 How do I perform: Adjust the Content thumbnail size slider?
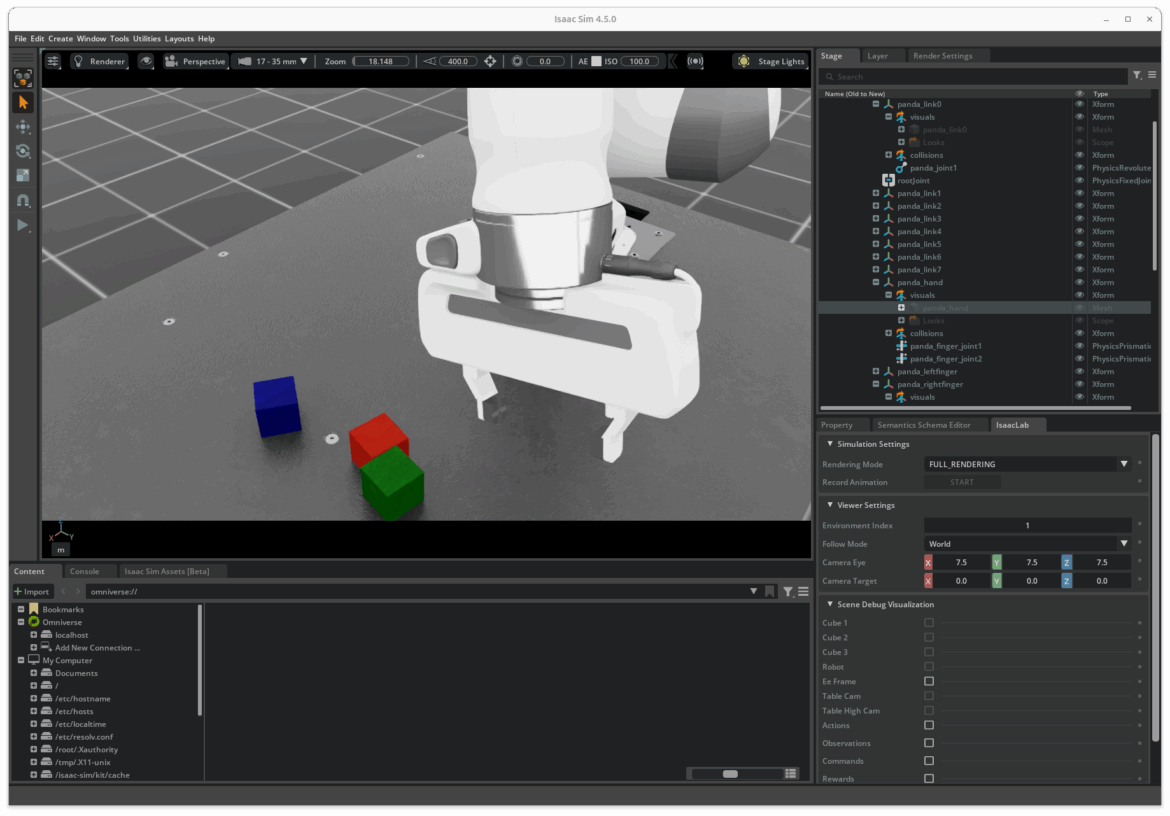click(730, 774)
